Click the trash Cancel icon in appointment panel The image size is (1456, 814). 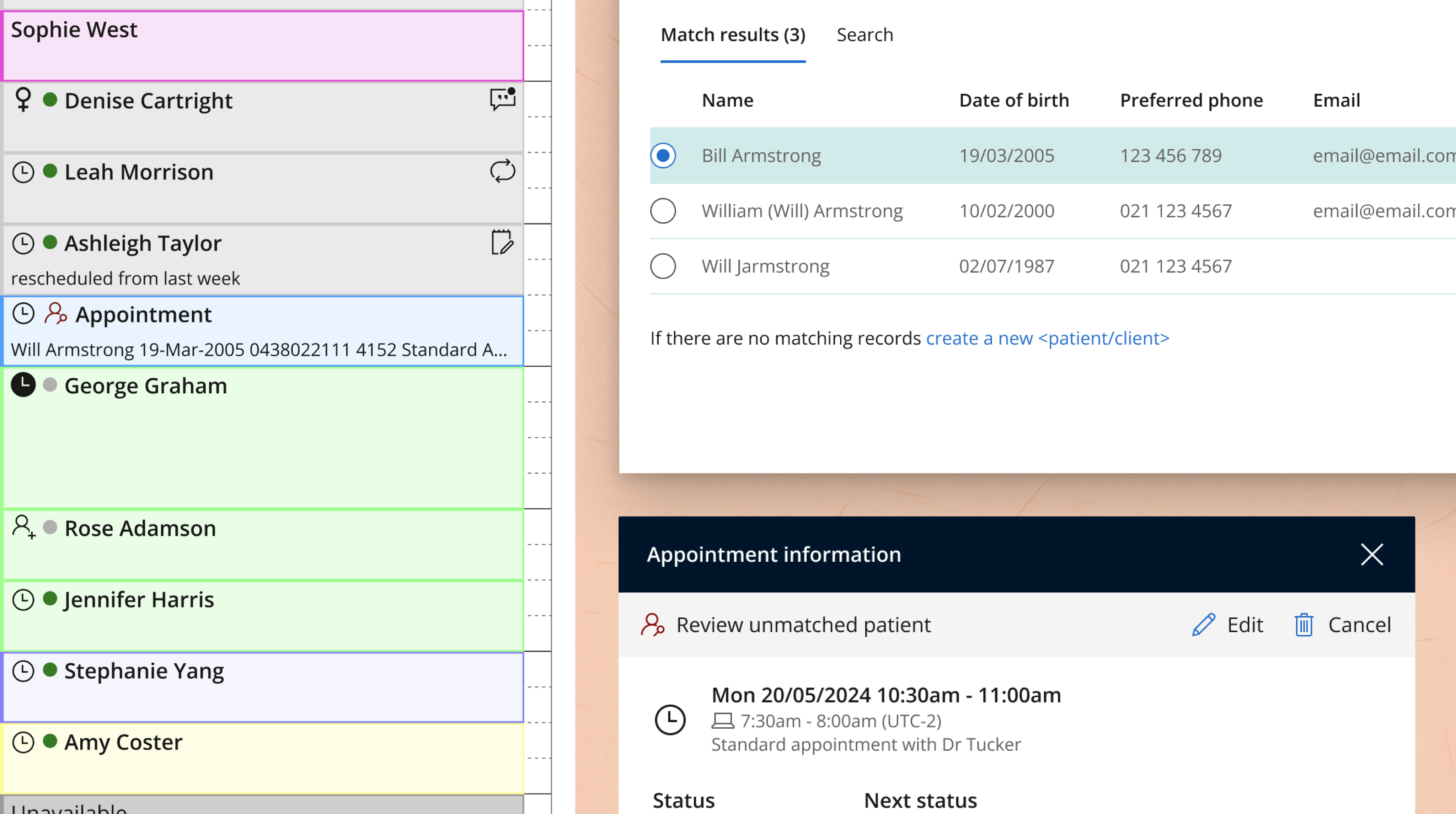(x=1304, y=625)
